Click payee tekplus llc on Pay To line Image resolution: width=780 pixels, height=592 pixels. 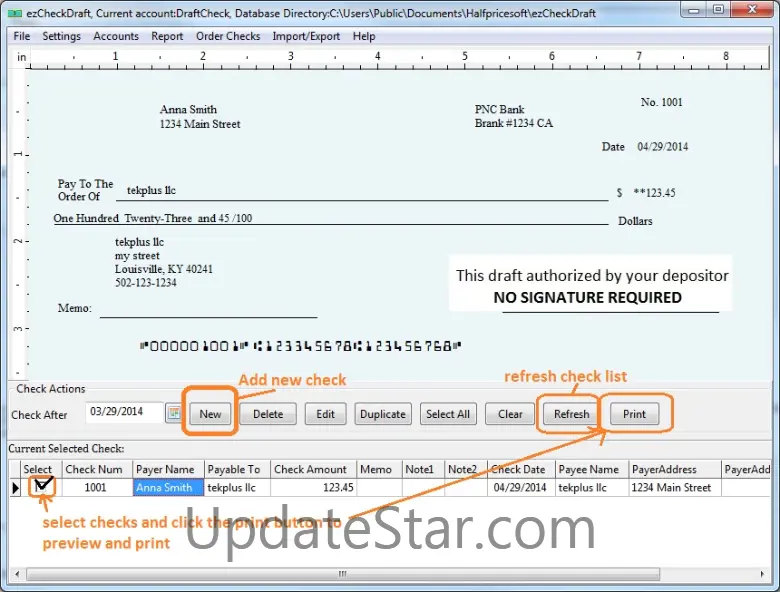tap(151, 191)
